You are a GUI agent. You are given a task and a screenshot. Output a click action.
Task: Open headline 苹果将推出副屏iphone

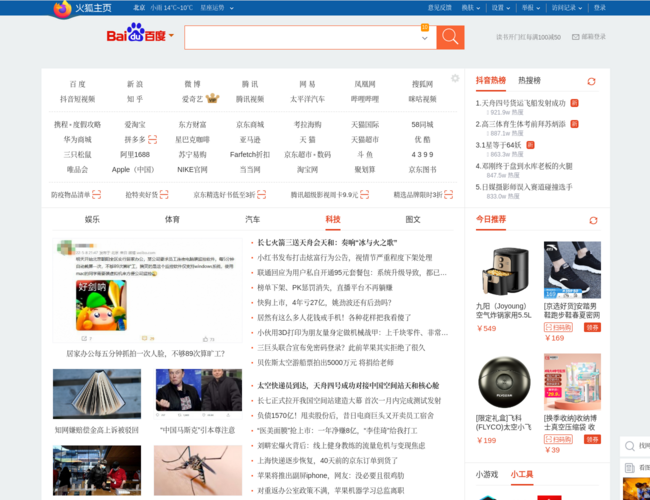click(x=331, y=476)
